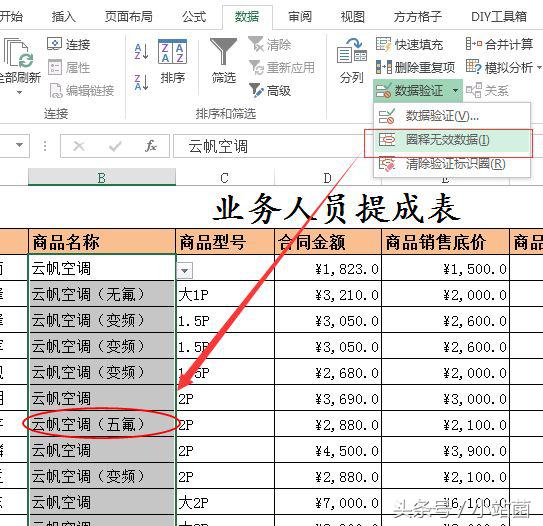
Task: Select cell with ¥3,210.0
Action: [328, 294]
